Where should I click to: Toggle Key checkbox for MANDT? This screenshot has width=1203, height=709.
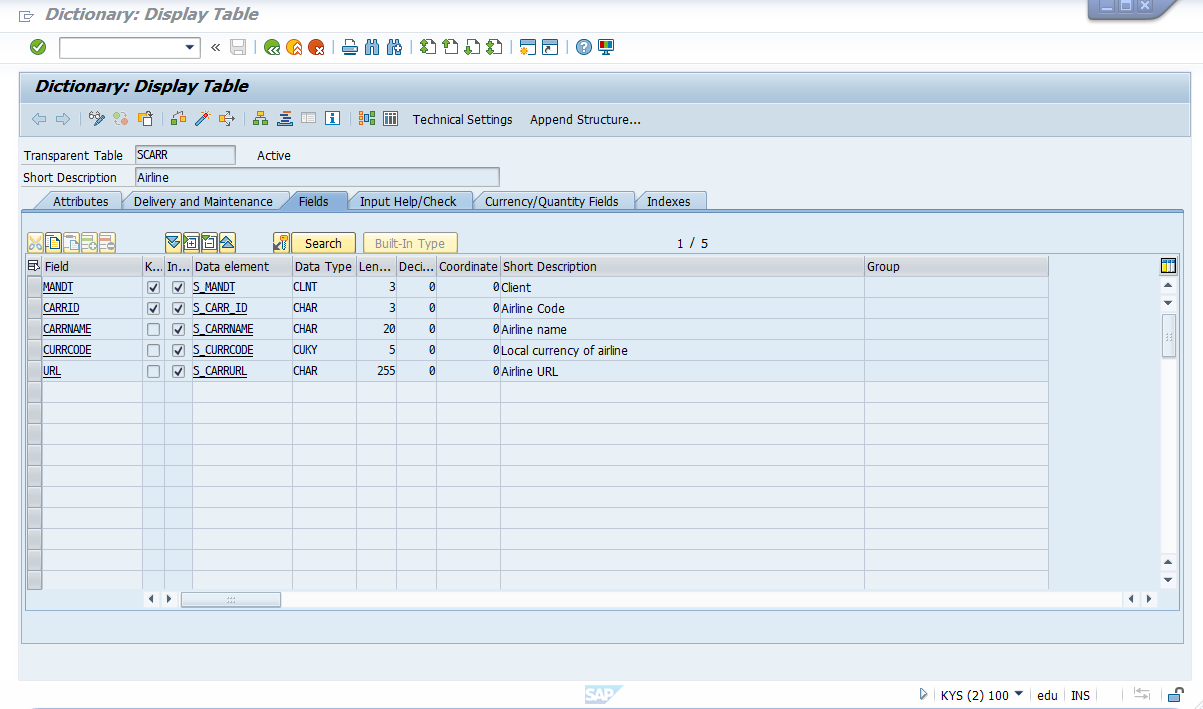(153, 287)
